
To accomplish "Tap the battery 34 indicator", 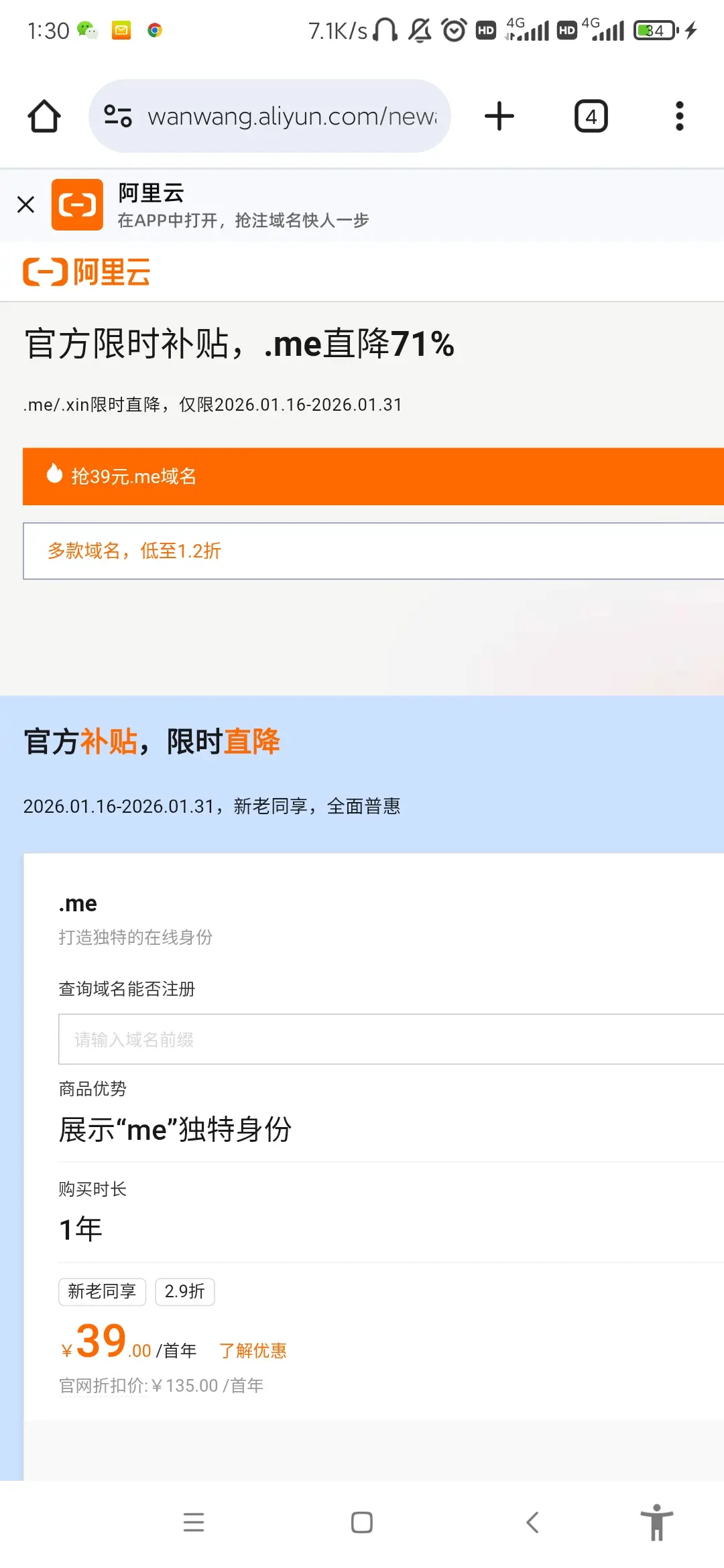I will click(657, 30).
